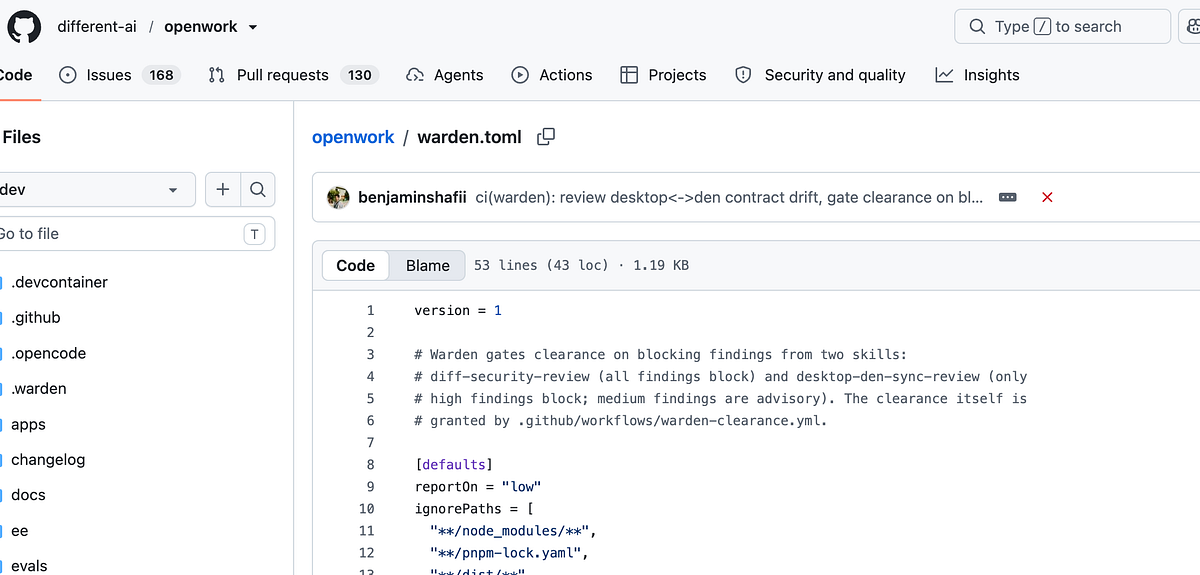Open the openwork breadcrumb link
Viewport: 1200px width, 575px height.
pos(353,137)
